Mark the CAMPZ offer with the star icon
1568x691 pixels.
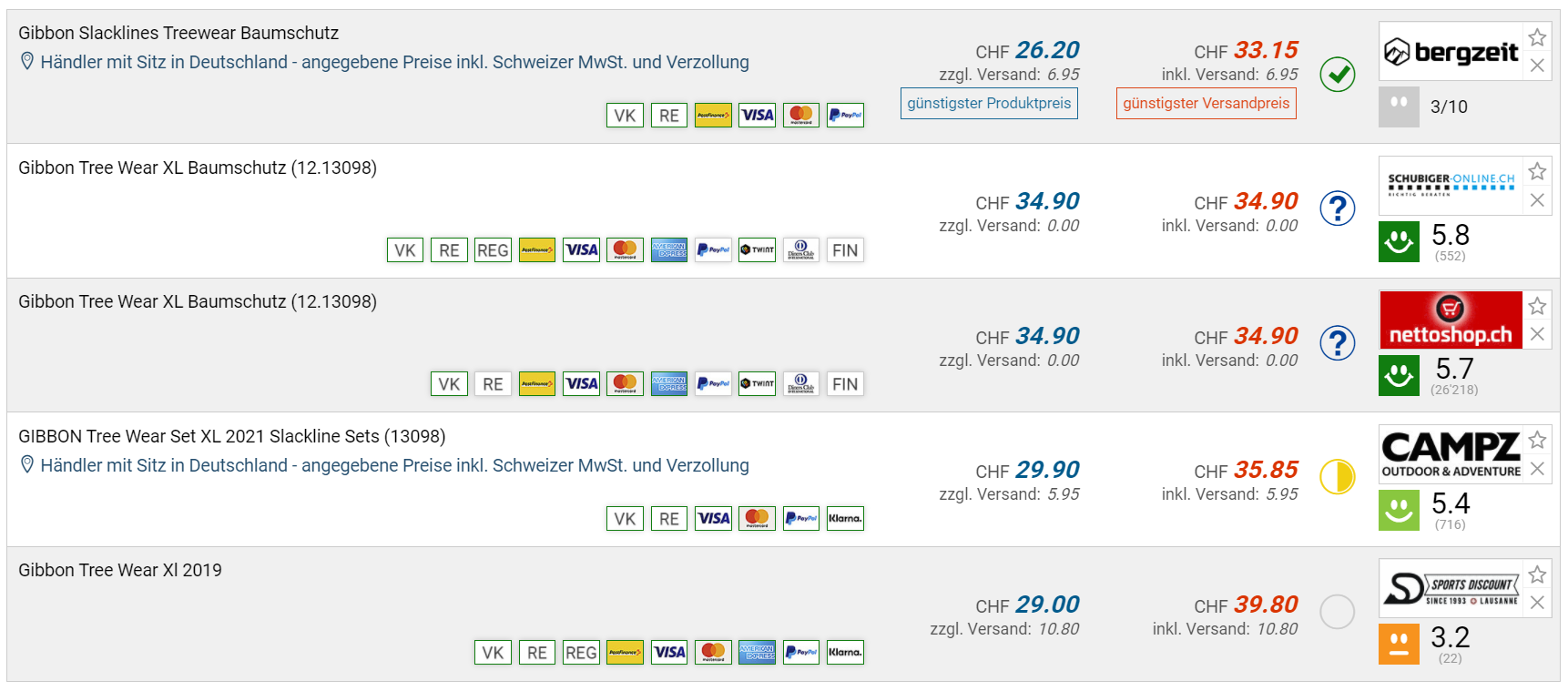coord(1537,440)
